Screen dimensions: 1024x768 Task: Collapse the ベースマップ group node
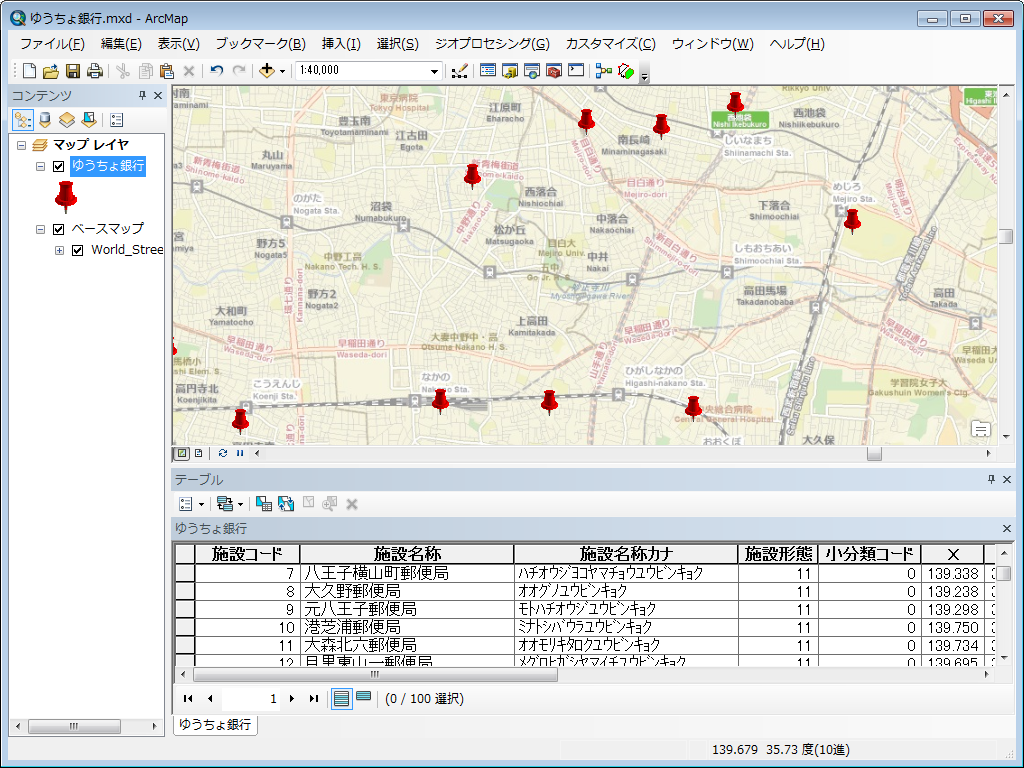pyautogui.click(x=40, y=229)
